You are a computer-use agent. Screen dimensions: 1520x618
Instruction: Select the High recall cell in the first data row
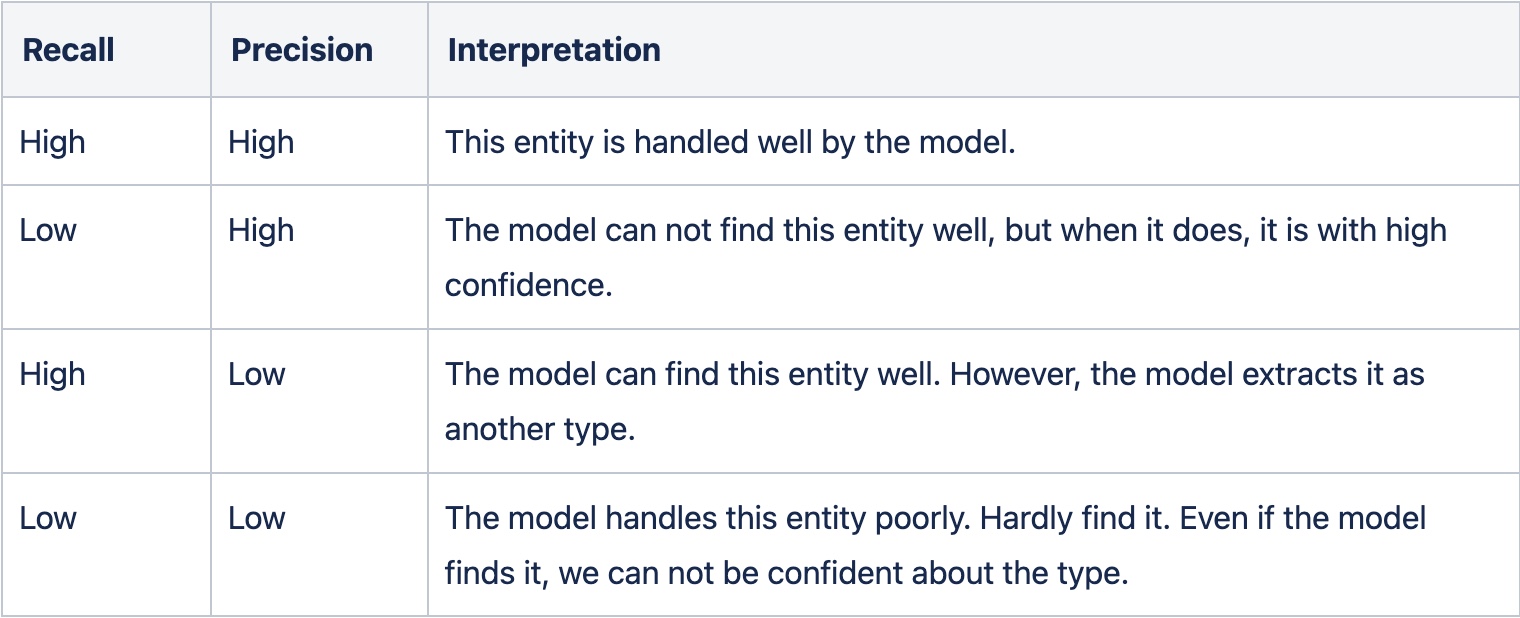pyautogui.click(x=52, y=142)
